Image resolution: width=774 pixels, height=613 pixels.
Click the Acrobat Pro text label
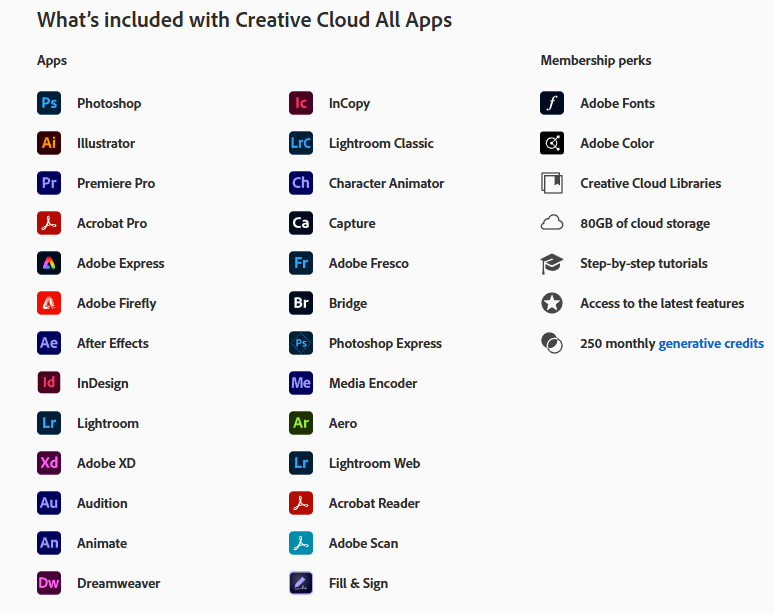pyautogui.click(x=112, y=224)
